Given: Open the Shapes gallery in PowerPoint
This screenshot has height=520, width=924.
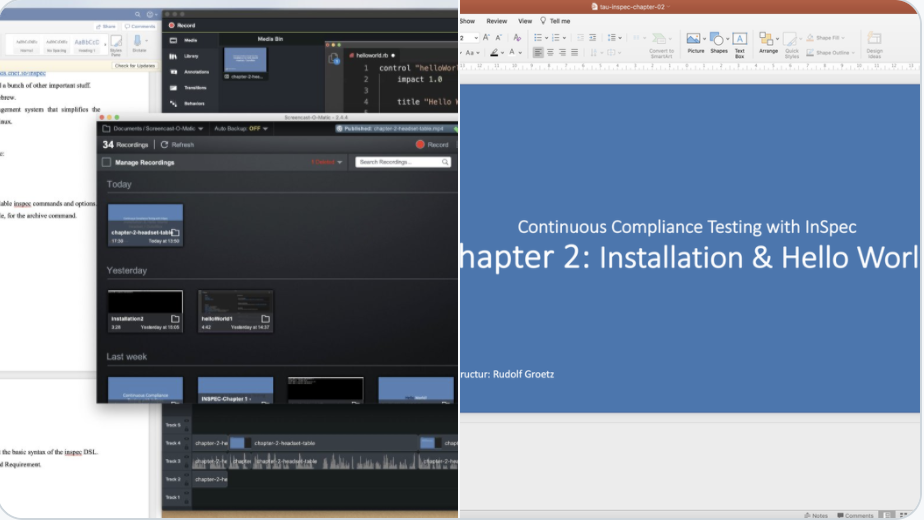Looking at the screenshot, I should [718, 42].
